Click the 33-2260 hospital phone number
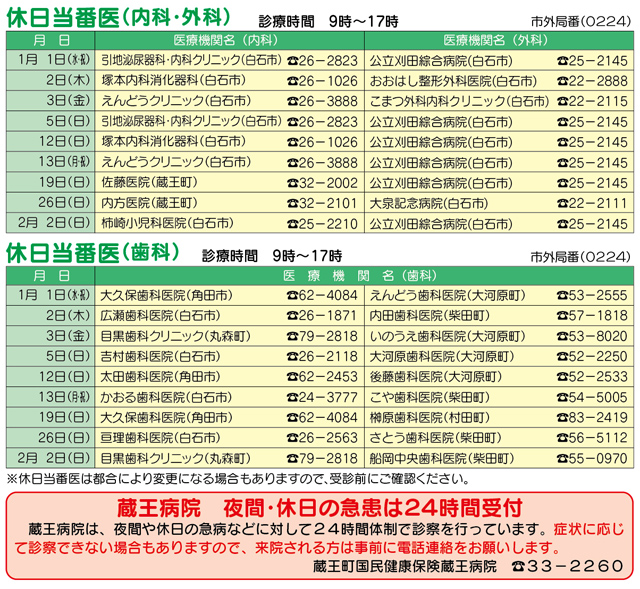This screenshot has height=589, width=640. (575, 567)
